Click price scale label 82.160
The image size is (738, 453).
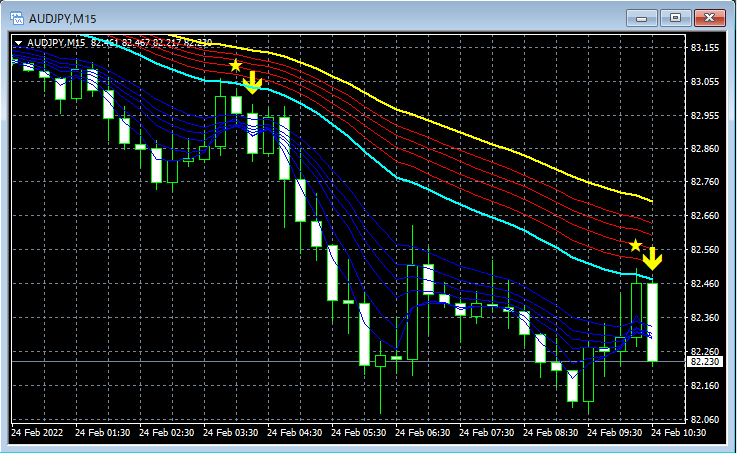coord(705,386)
